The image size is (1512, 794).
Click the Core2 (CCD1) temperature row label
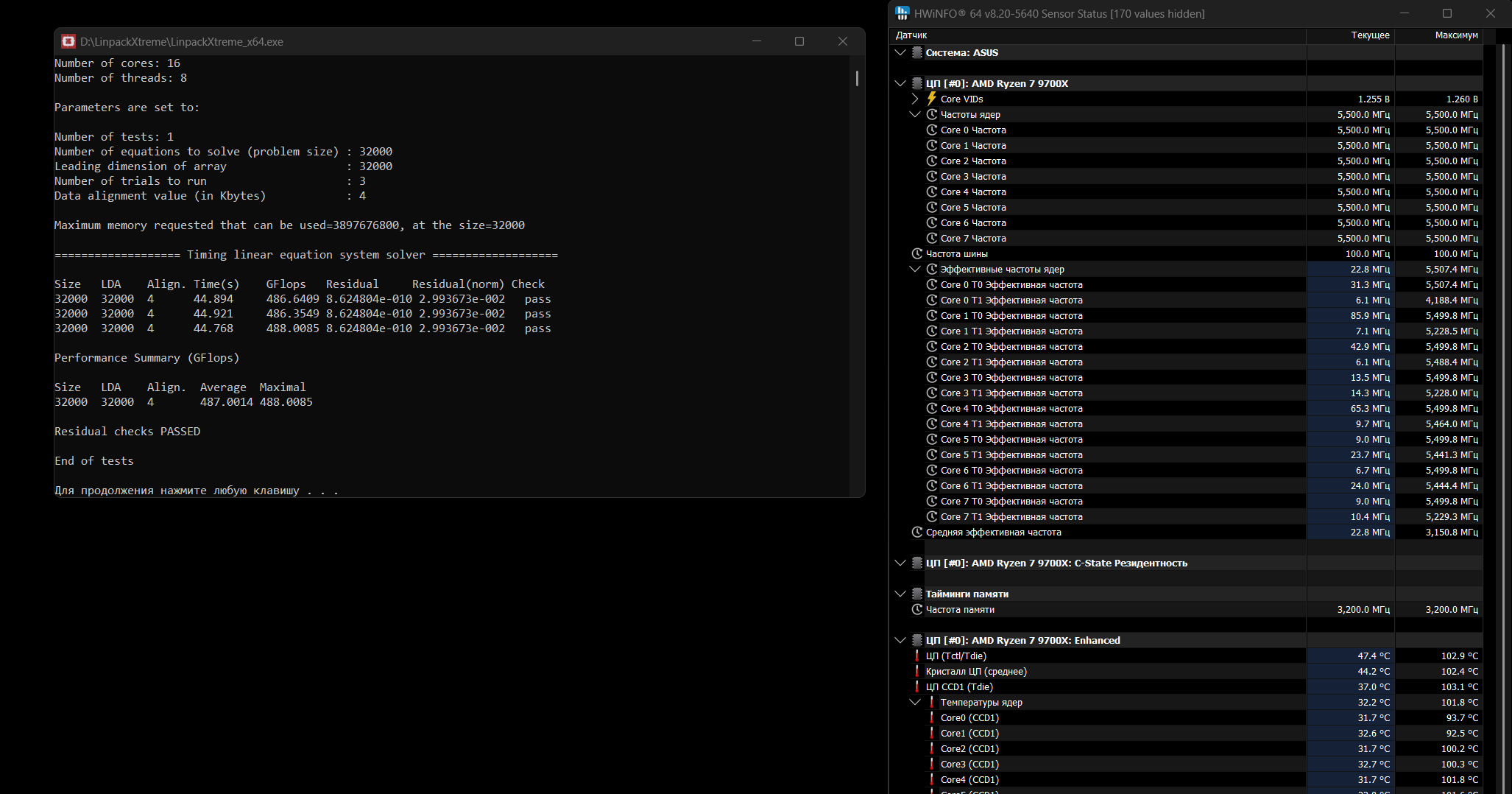969,748
